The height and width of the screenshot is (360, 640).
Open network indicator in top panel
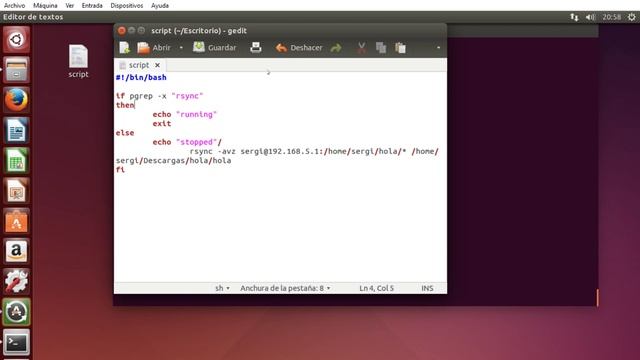point(574,17)
